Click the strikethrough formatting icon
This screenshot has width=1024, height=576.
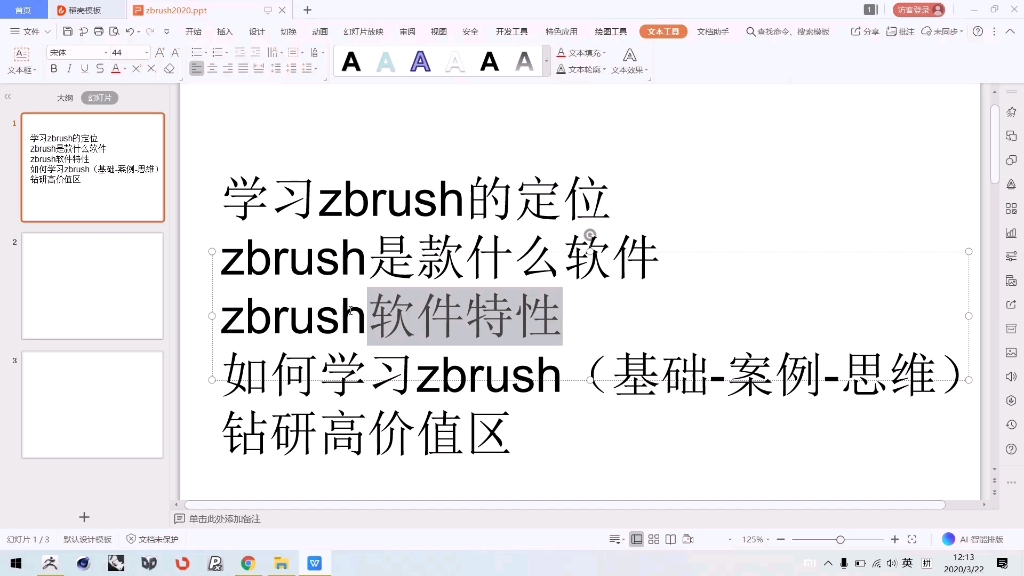point(99,69)
